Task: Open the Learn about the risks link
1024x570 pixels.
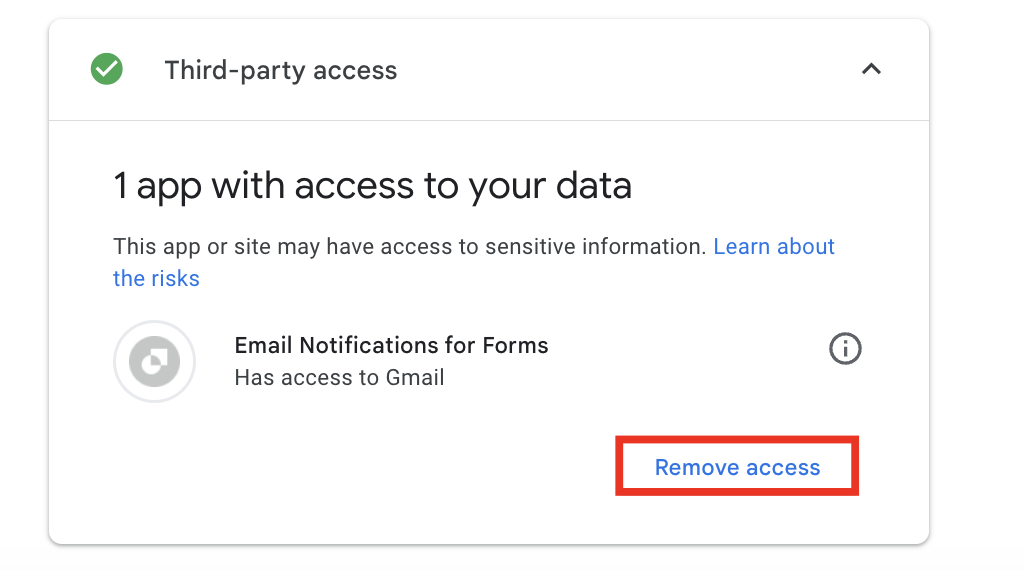Action: [x=773, y=247]
